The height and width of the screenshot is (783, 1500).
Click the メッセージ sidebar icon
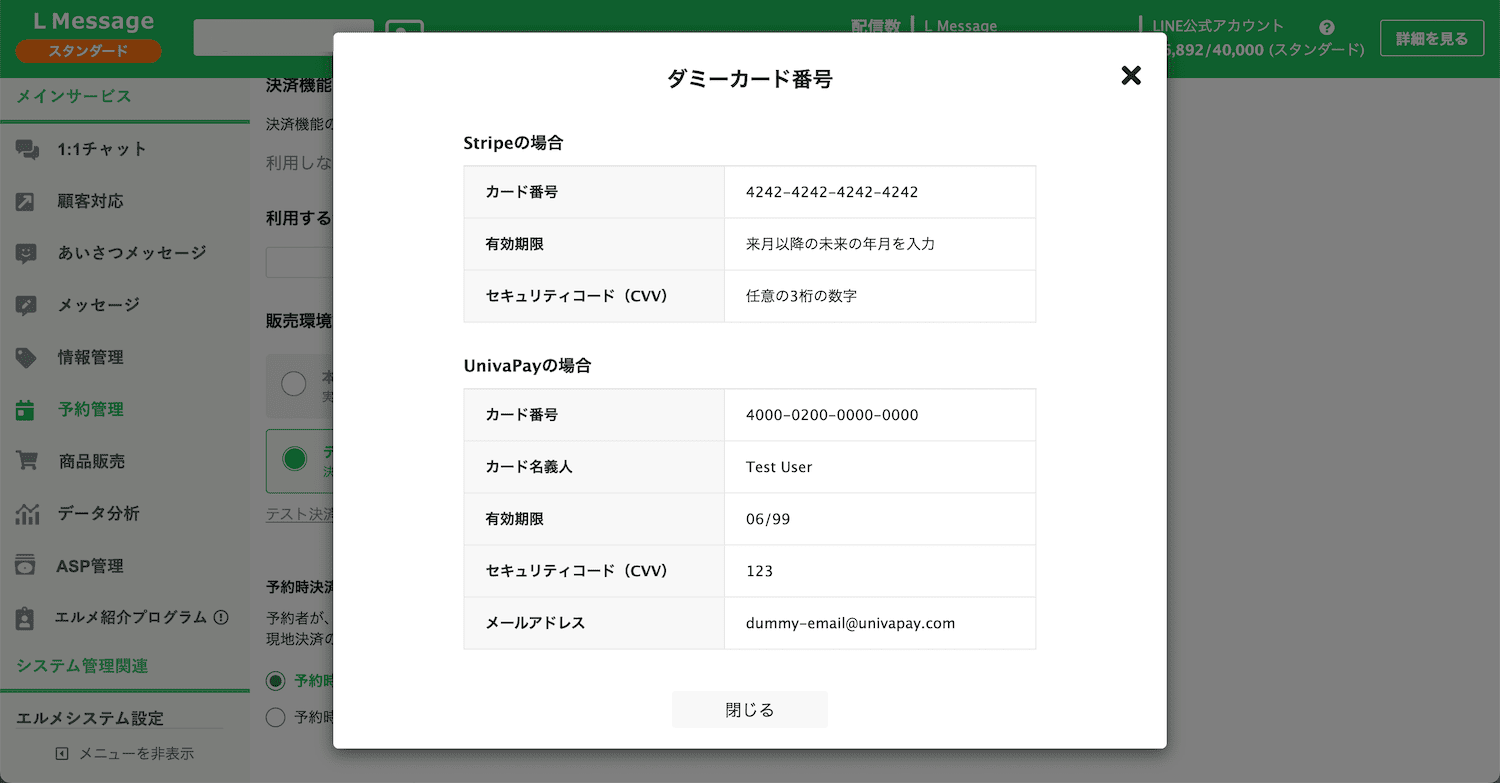click(26, 306)
